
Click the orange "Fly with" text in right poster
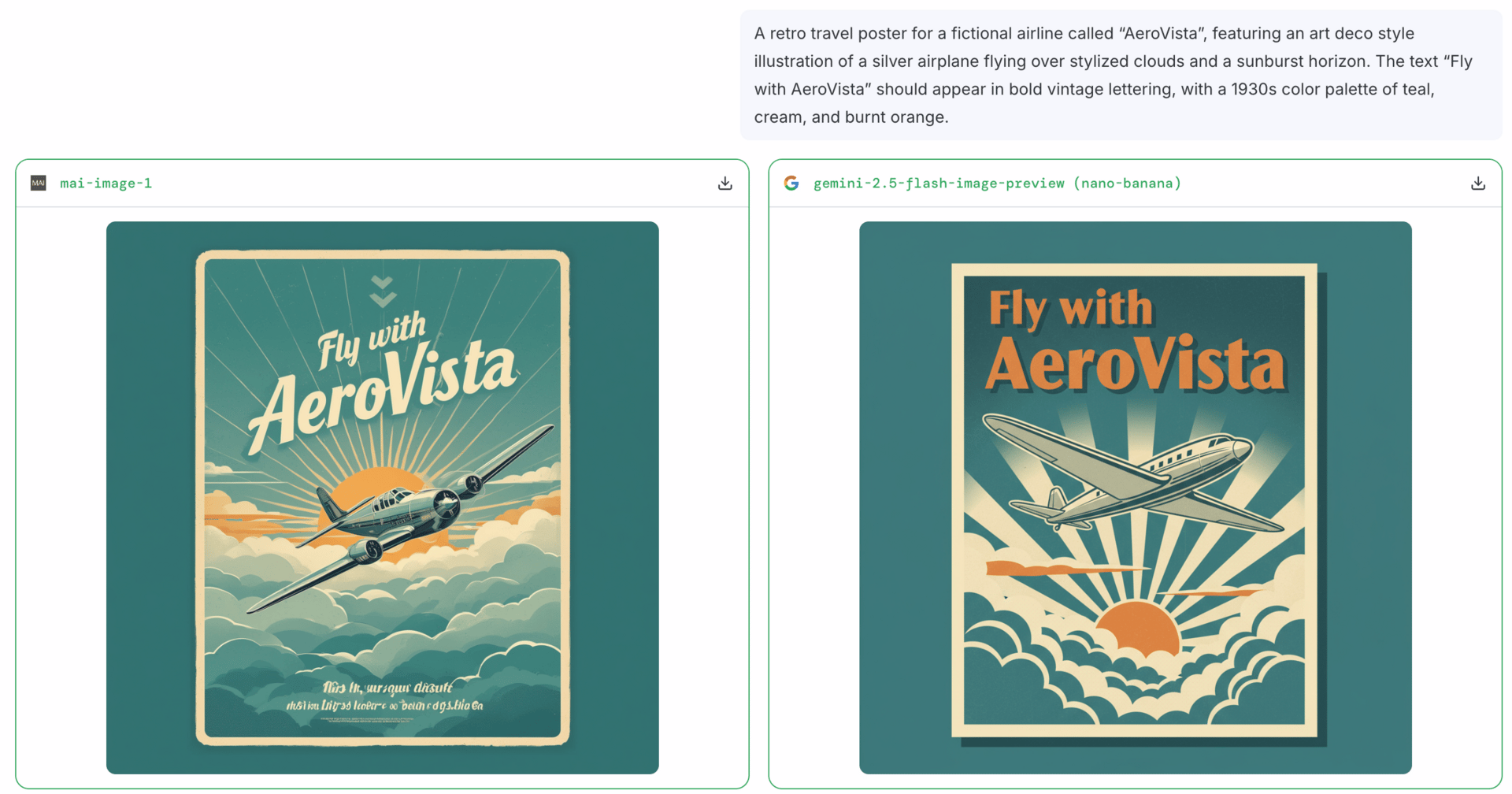pos(1070,307)
